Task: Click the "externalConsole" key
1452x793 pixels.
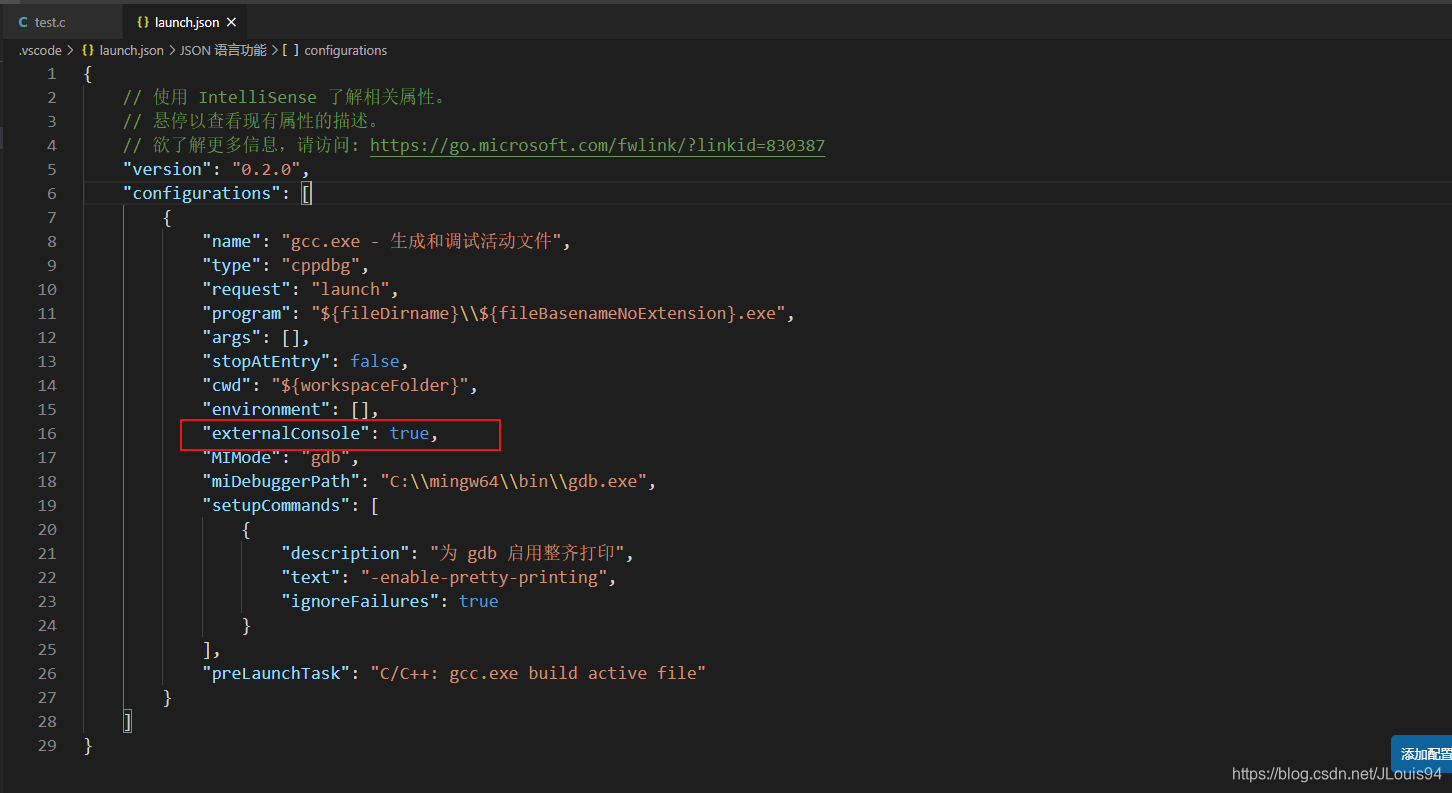Action: tap(286, 433)
